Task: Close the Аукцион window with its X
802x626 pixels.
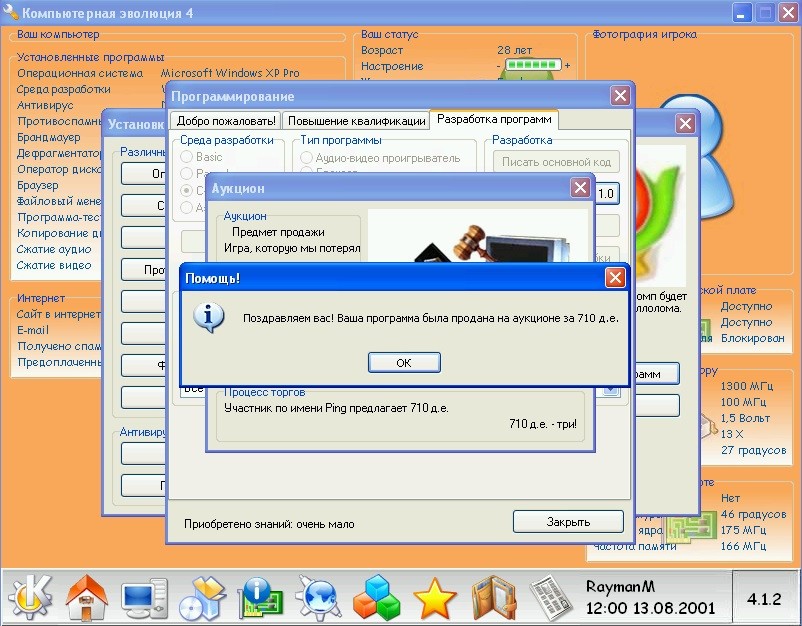Action: click(580, 188)
